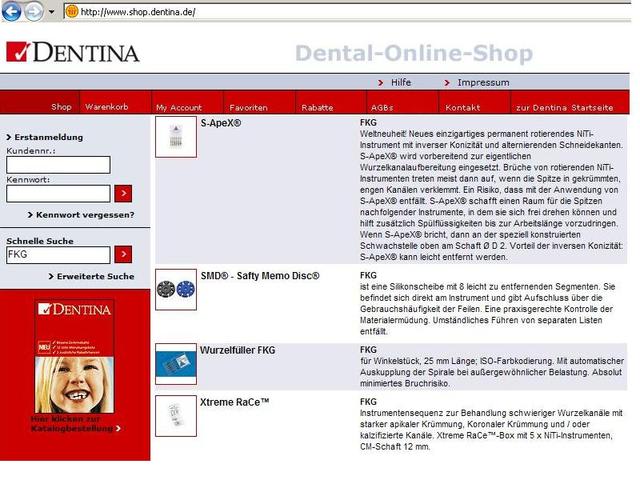The height and width of the screenshot is (480, 640).
Task: Click the red arrow beside Impressum
Action: coord(447,83)
